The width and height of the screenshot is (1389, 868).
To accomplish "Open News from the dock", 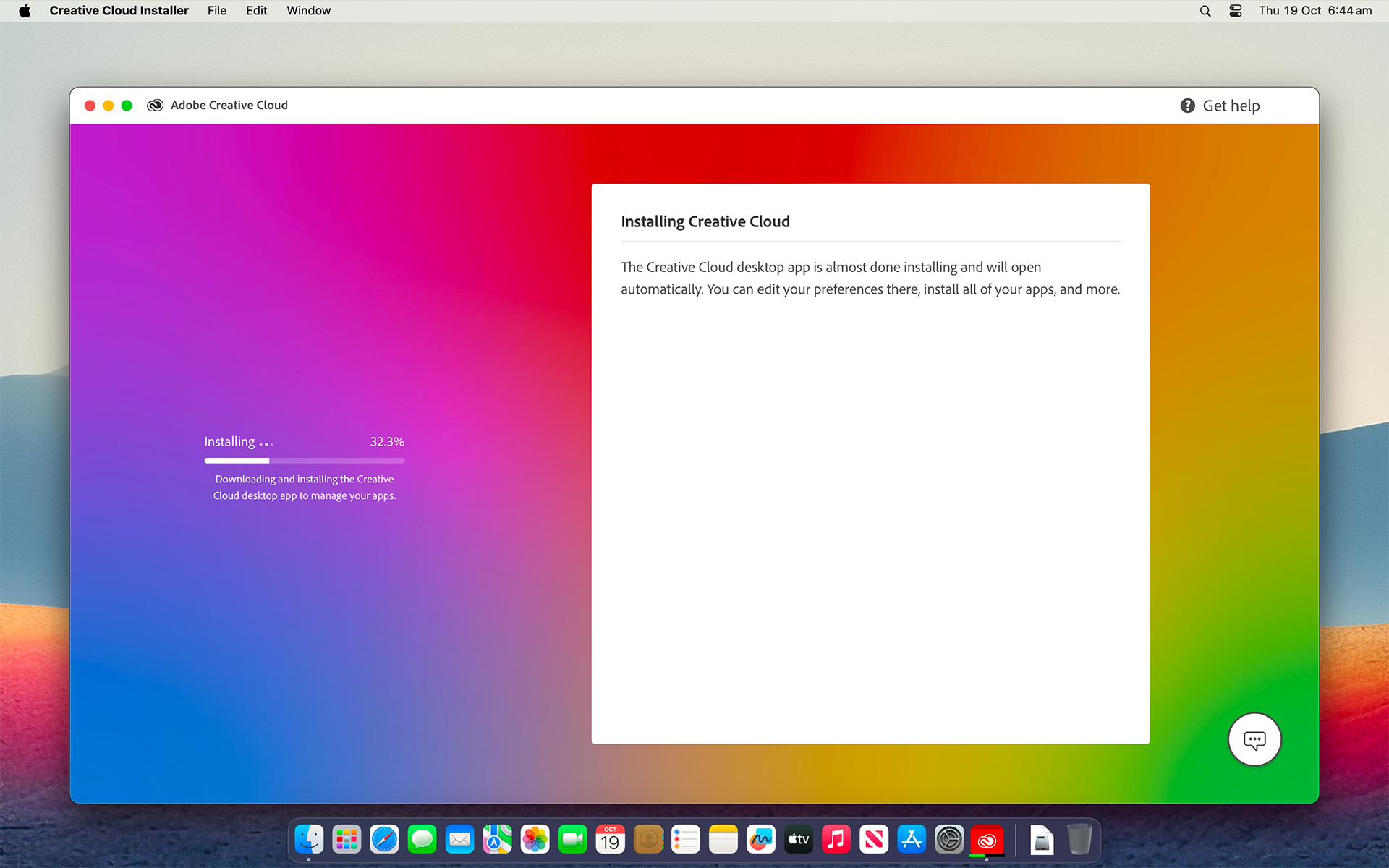I will click(x=874, y=839).
